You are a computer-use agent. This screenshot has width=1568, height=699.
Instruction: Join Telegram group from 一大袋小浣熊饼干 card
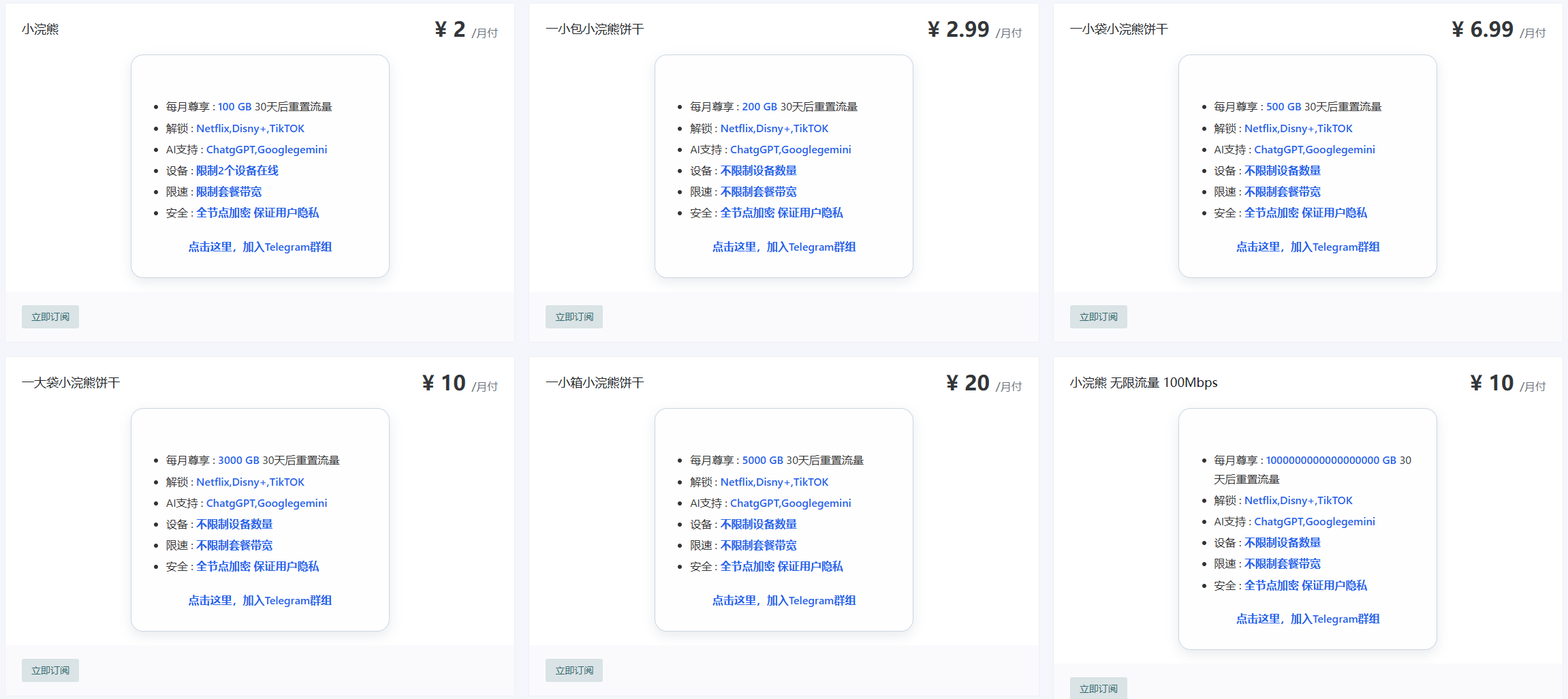pos(260,600)
